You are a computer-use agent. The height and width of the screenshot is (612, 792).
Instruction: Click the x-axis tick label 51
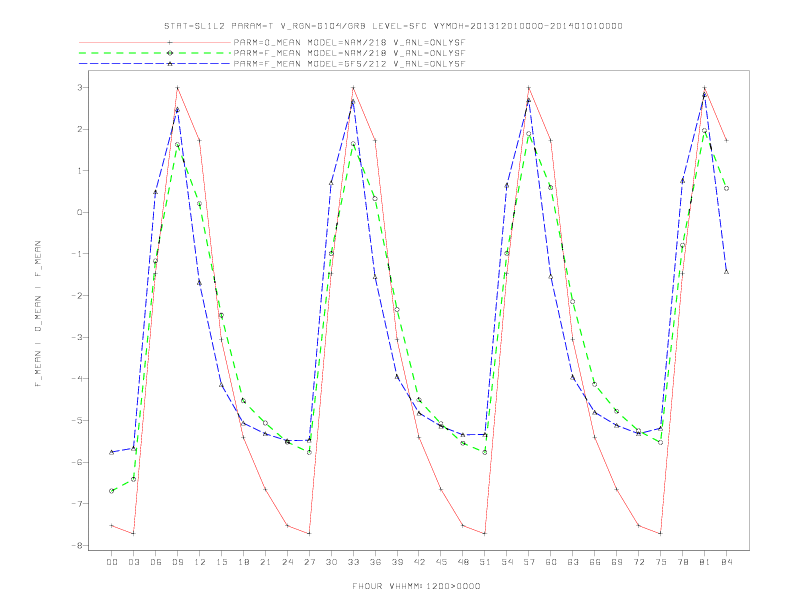coord(485,562)
